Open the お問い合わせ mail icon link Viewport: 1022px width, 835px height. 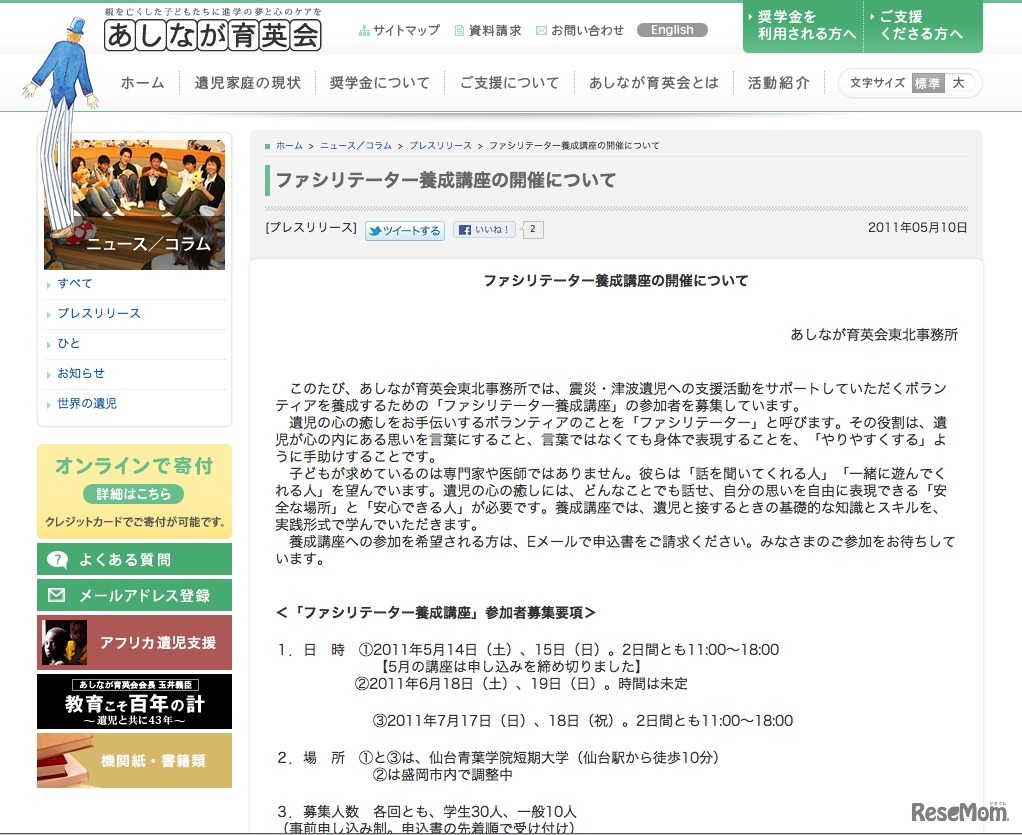(x=580, y=30)
